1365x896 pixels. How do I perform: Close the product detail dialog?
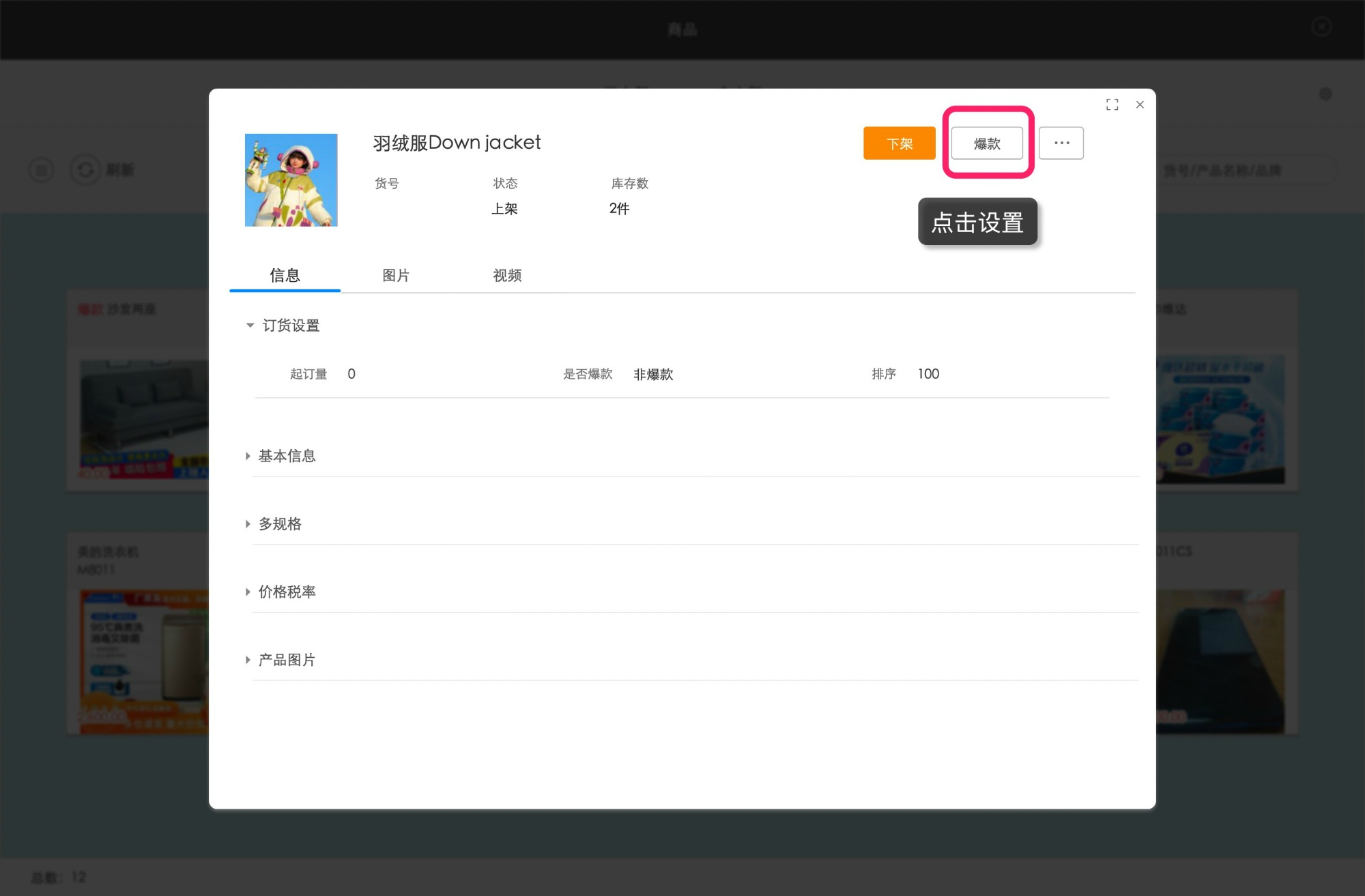click(1140, 104)
